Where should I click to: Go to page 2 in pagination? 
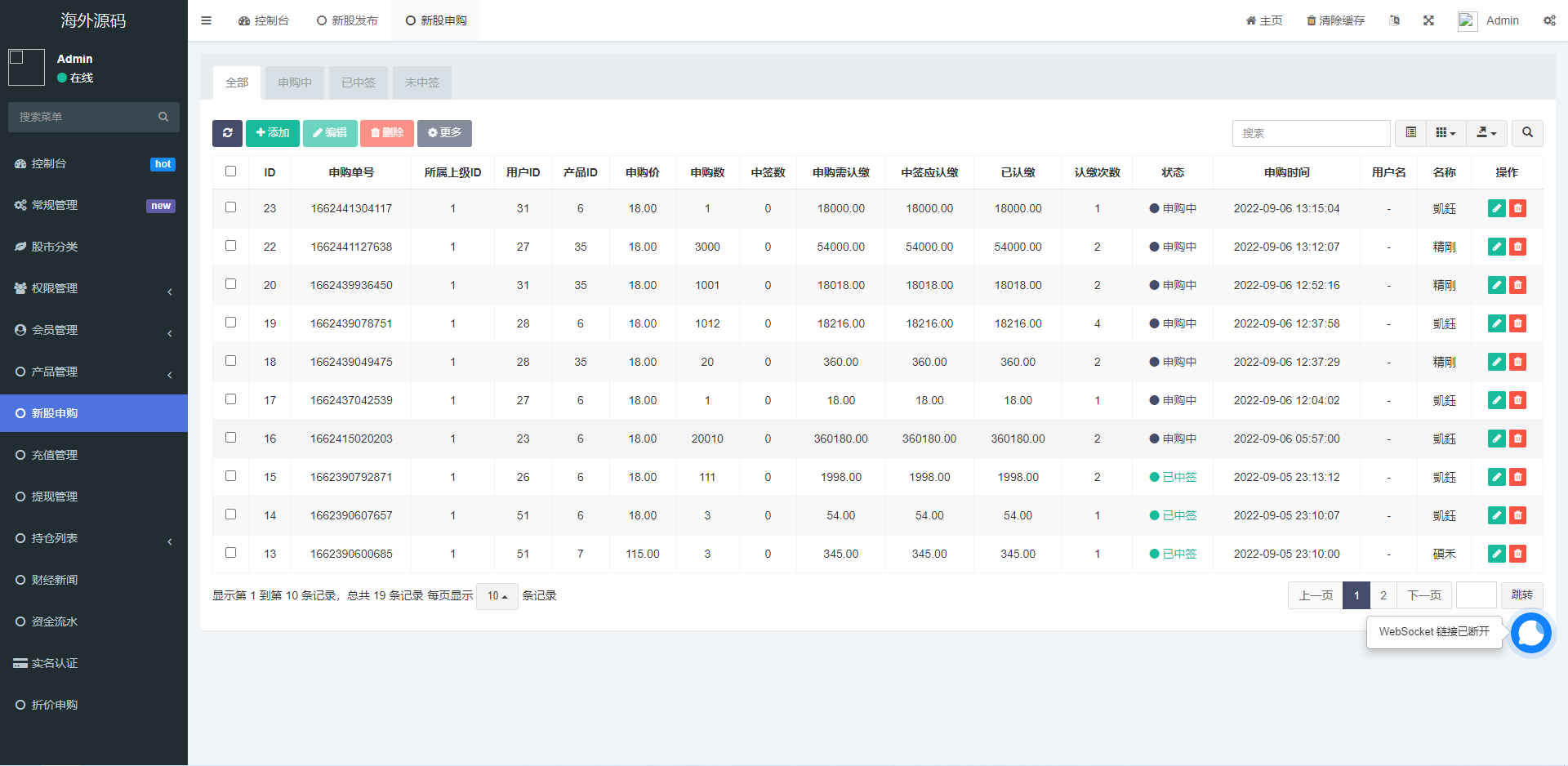pos(1383,595)
